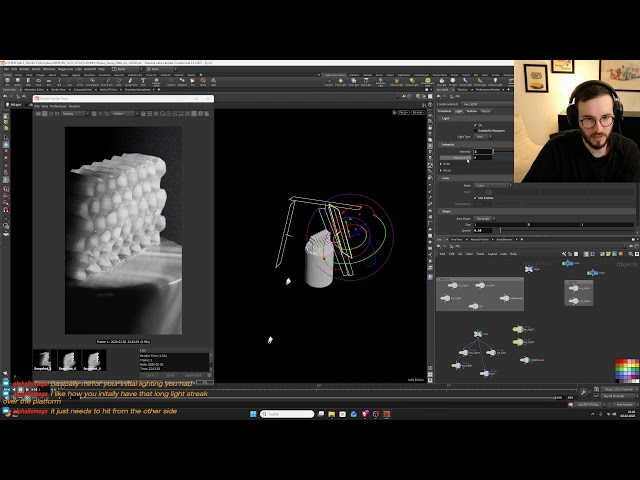Select the magnet snapping tool in left toolbar
Viewport: 640px width, 480px height.
coord(6,210)
